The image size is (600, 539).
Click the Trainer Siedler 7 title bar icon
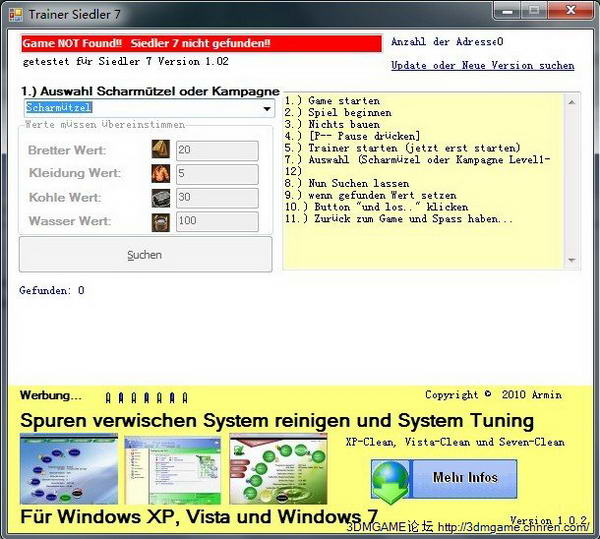tap(16, 14)
